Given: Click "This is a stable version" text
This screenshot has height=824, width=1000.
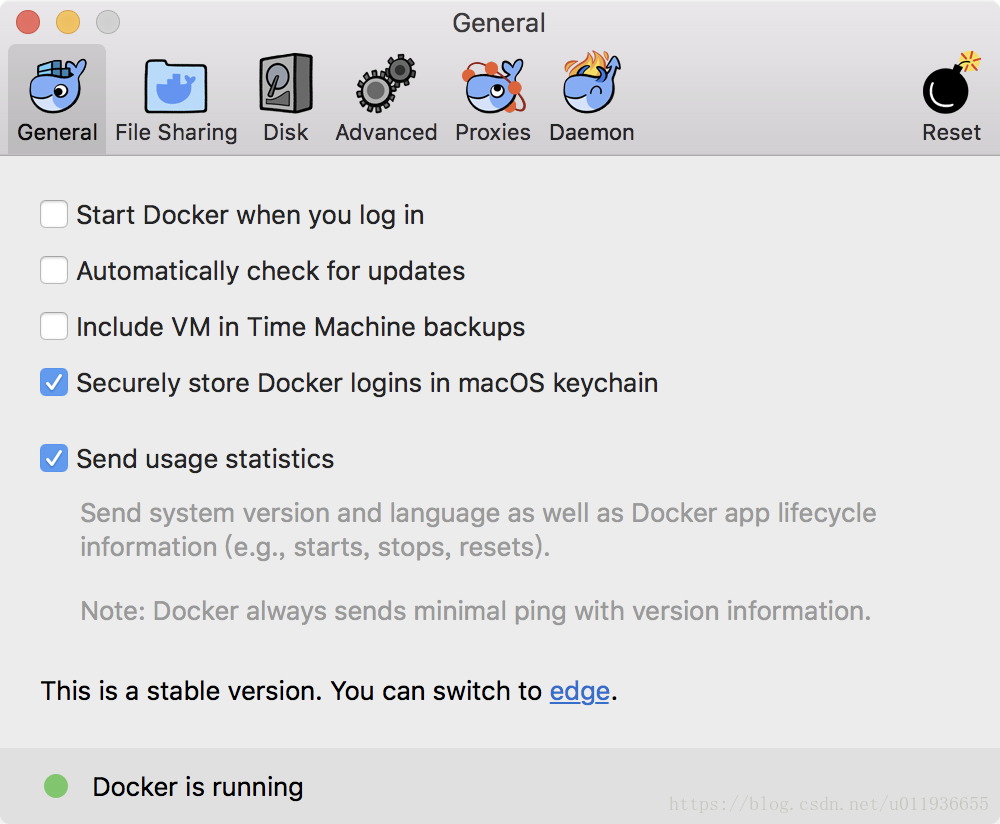Looking at the screenshot, I should tap(181, 691).
